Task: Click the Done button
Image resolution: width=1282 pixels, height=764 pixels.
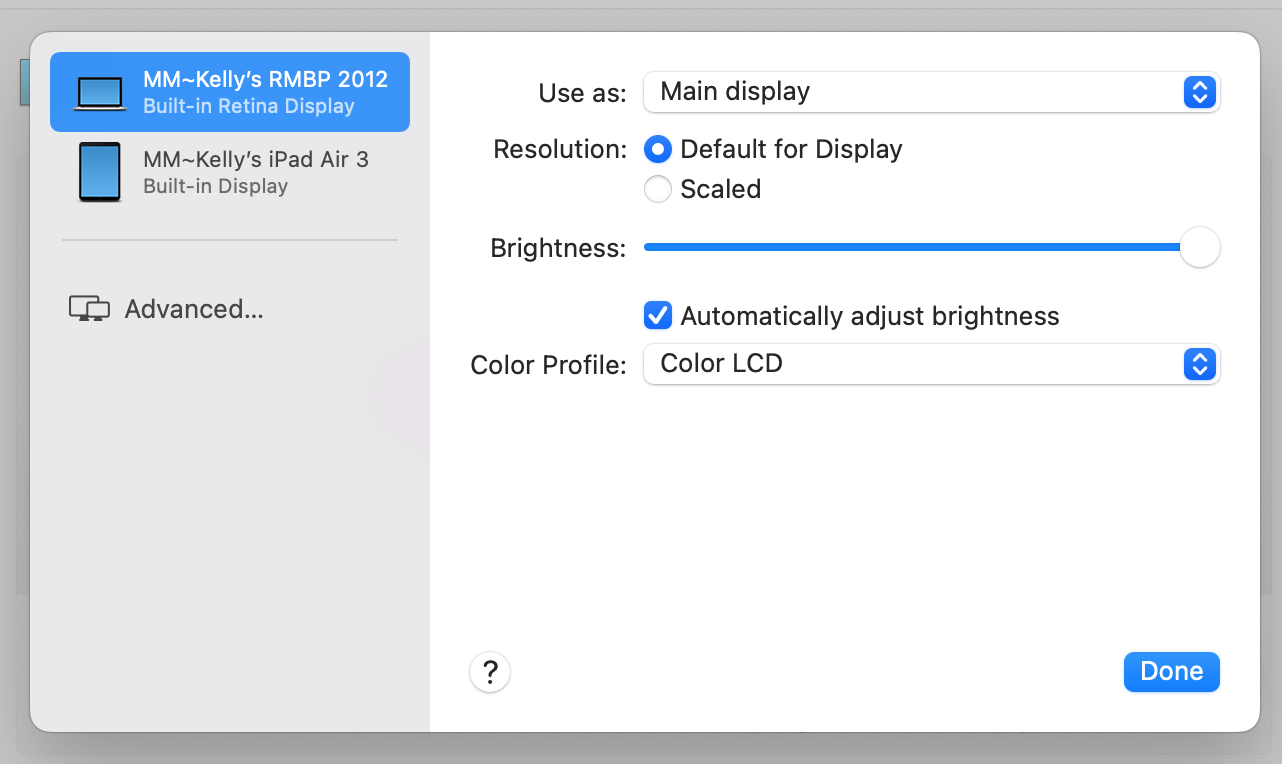Action: point(1172,672)
